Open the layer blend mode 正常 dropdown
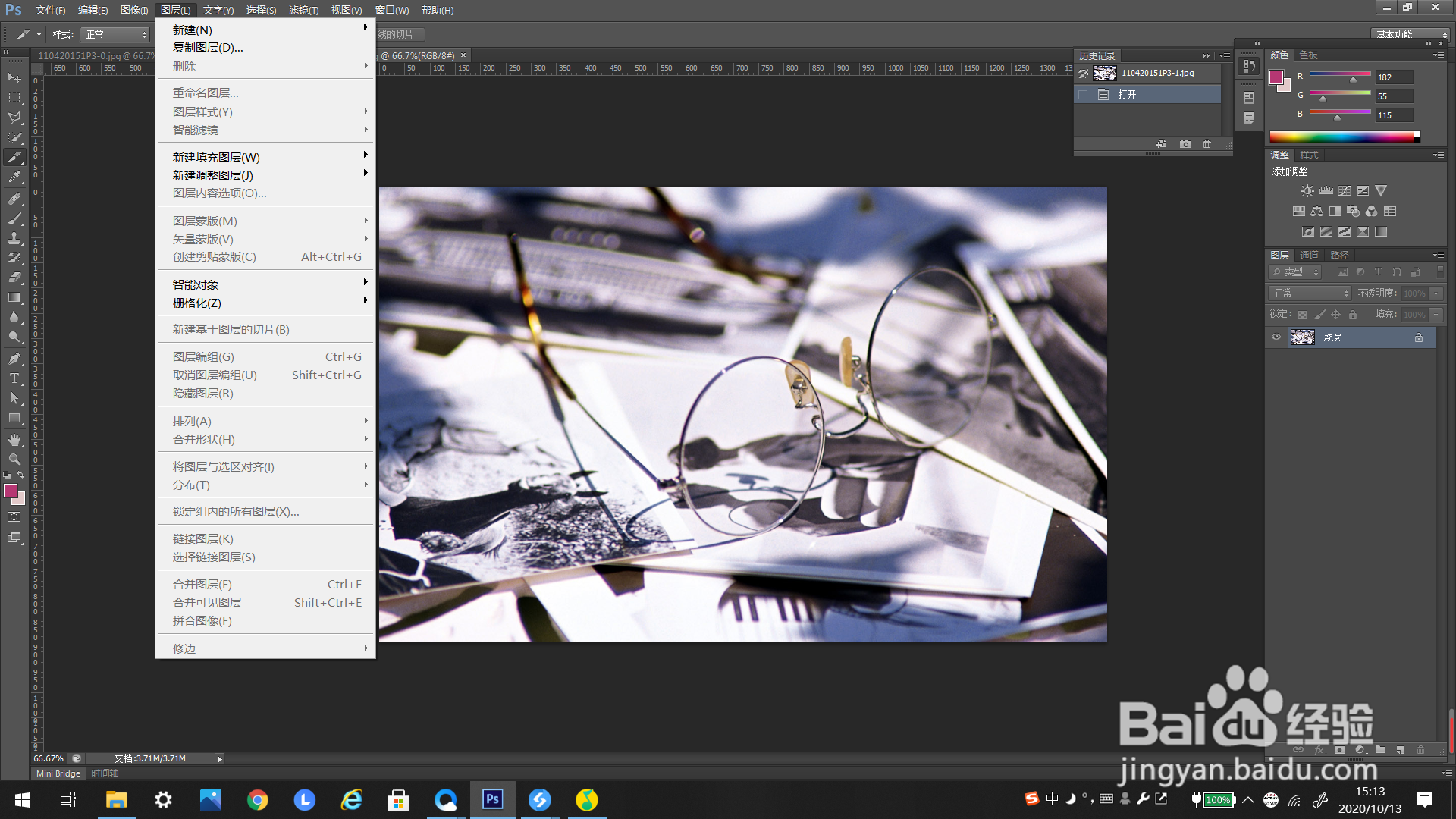Image resolution: width=1456 pixels, height=819 pixels. click(x=1310, y=293)
